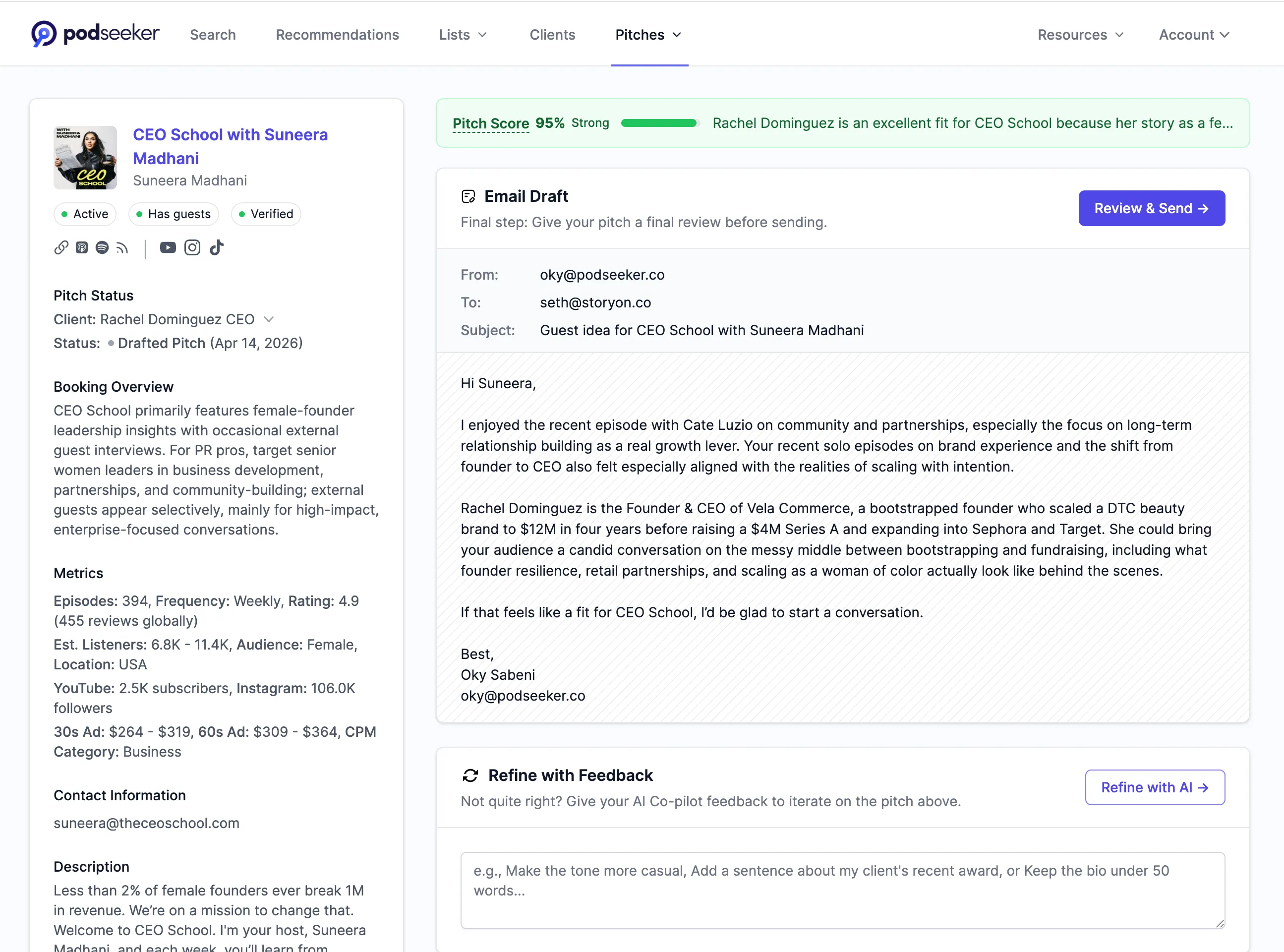Image resolution: width=1284 pixels, height=952 pixels.
Task: Click the truncated pitch score explanation text
Action: (972, 123)
